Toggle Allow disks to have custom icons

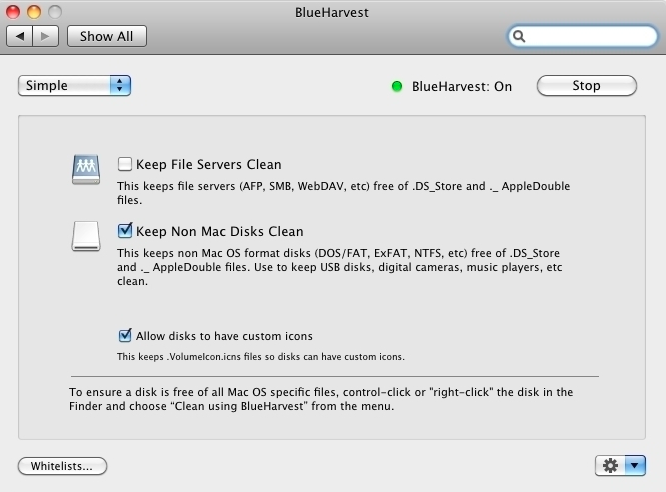(125, 336)
